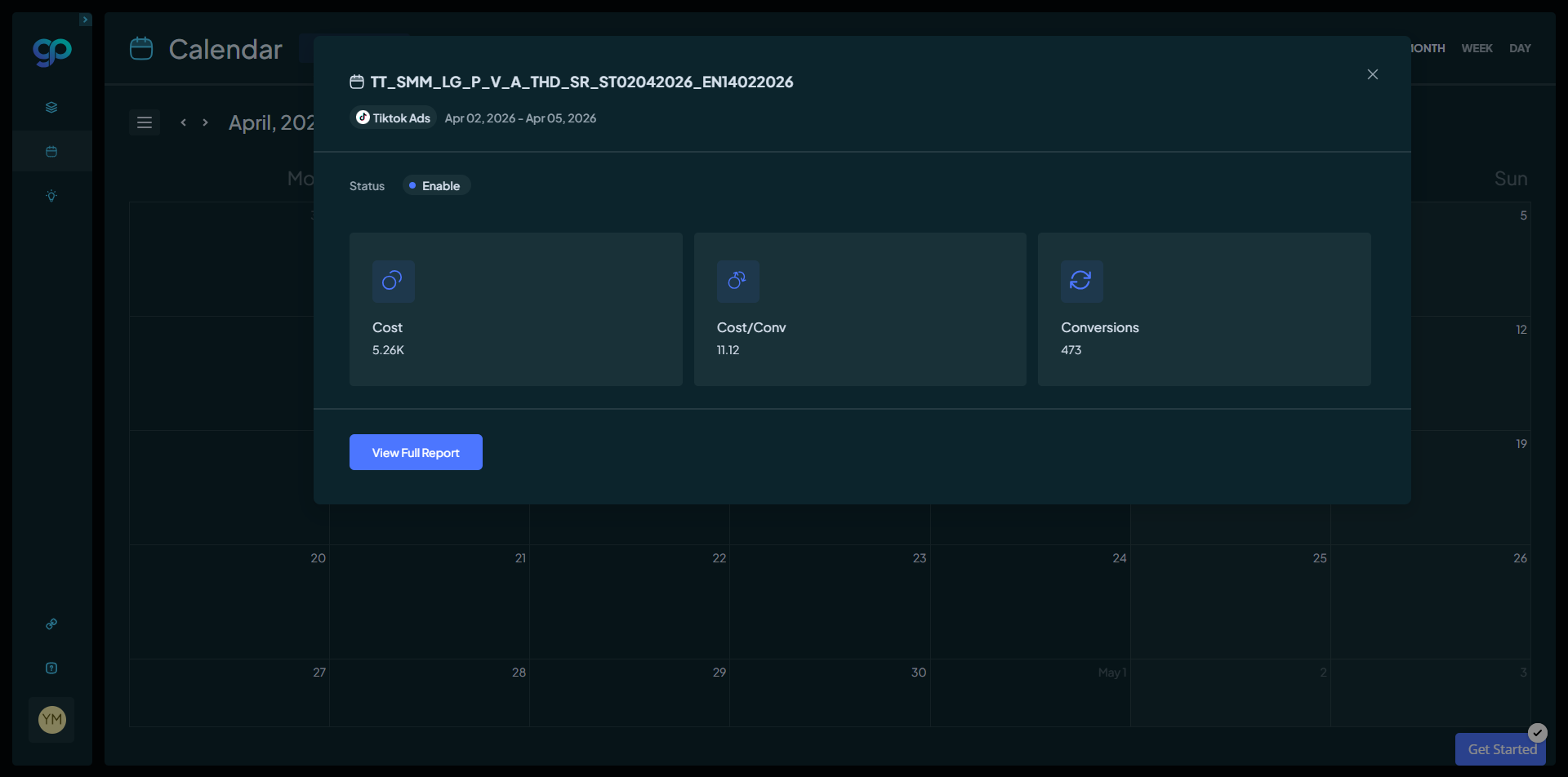Click the Conversions refresh arrows icon
The height and width of the screenshot is (777, 1568).
tap(1081, 281)
